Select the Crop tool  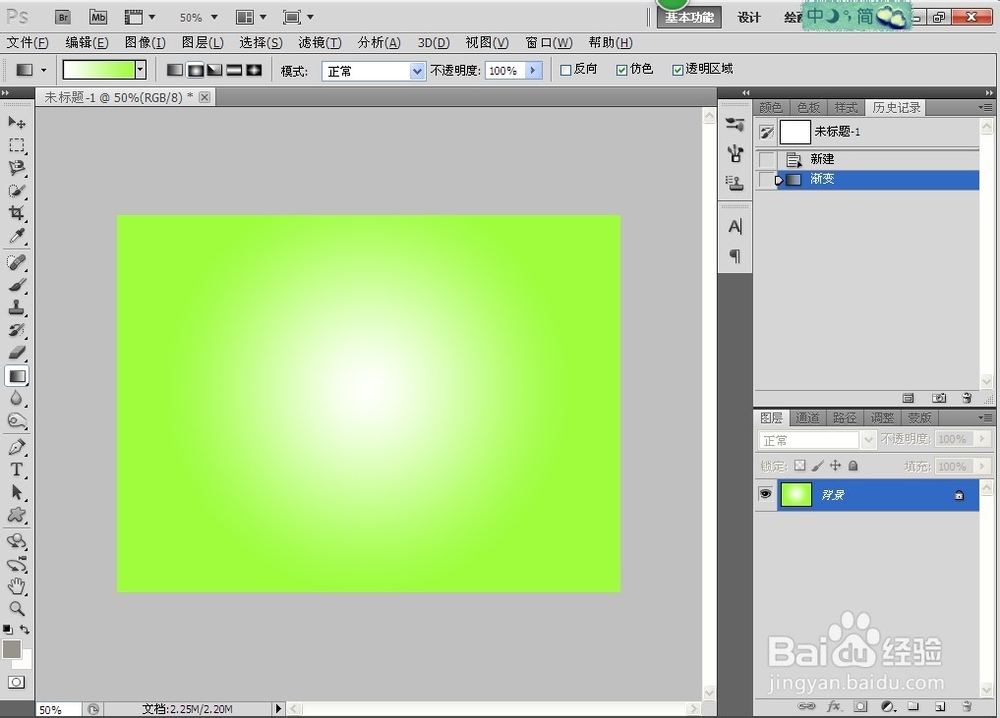[x=17, y=213]
